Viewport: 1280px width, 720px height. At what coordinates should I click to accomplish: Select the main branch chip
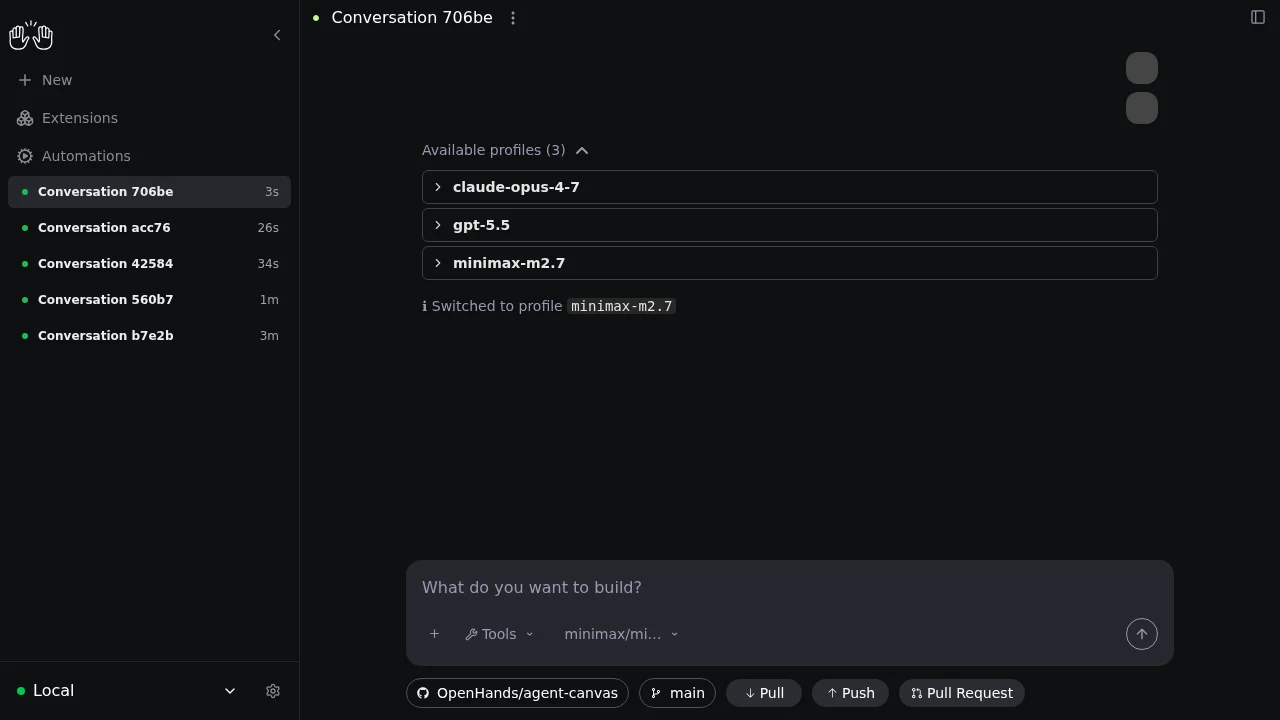point(677,693)
